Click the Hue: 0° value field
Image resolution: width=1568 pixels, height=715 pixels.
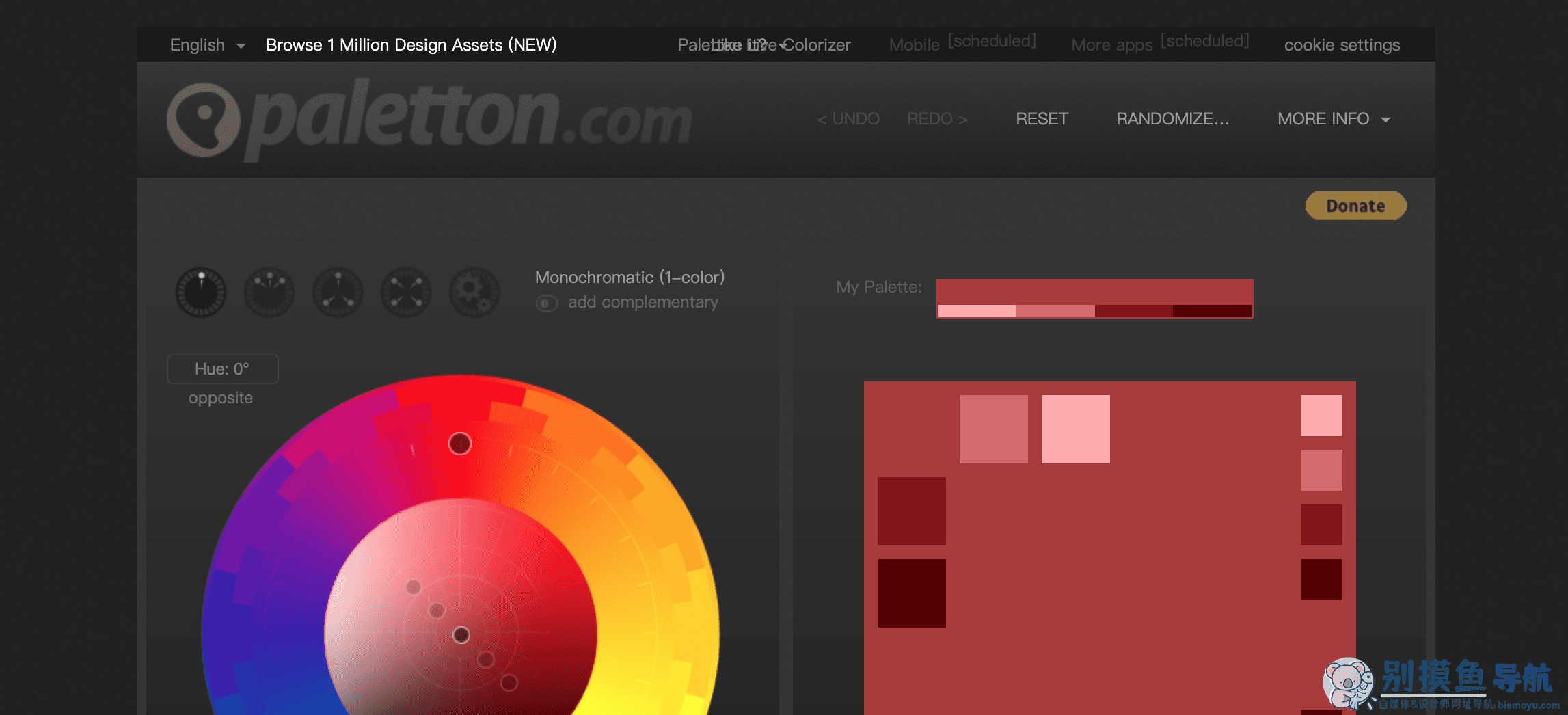coord(222,369)
